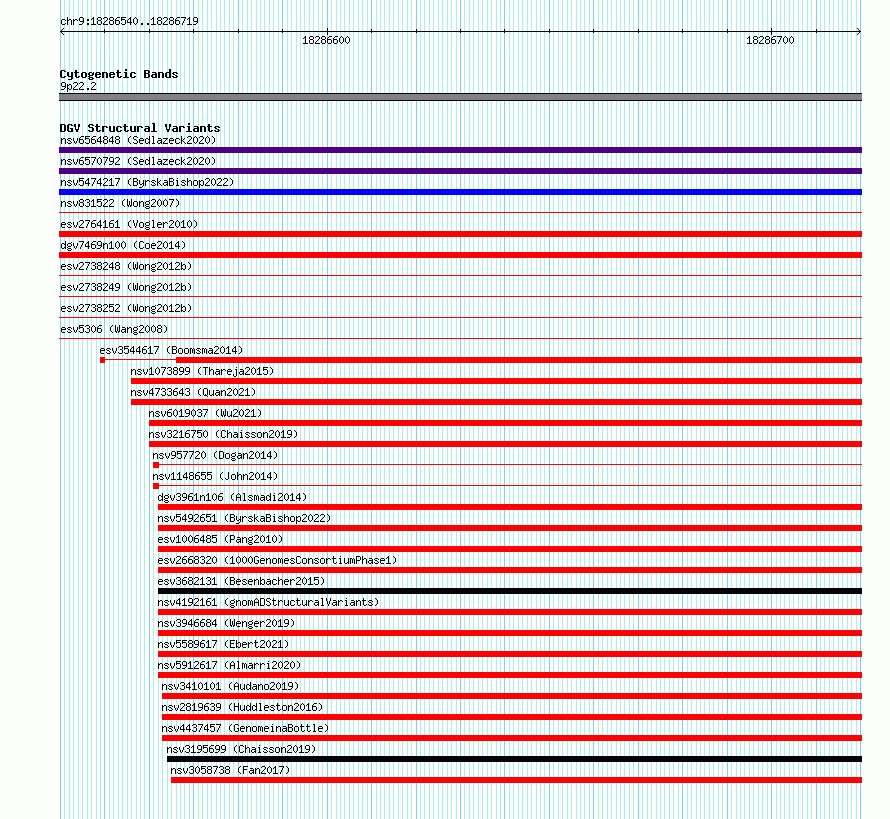Open variant esv2764161 (Vogler2010)
This screenshot has height=819, width=890.
coord(129,224)
